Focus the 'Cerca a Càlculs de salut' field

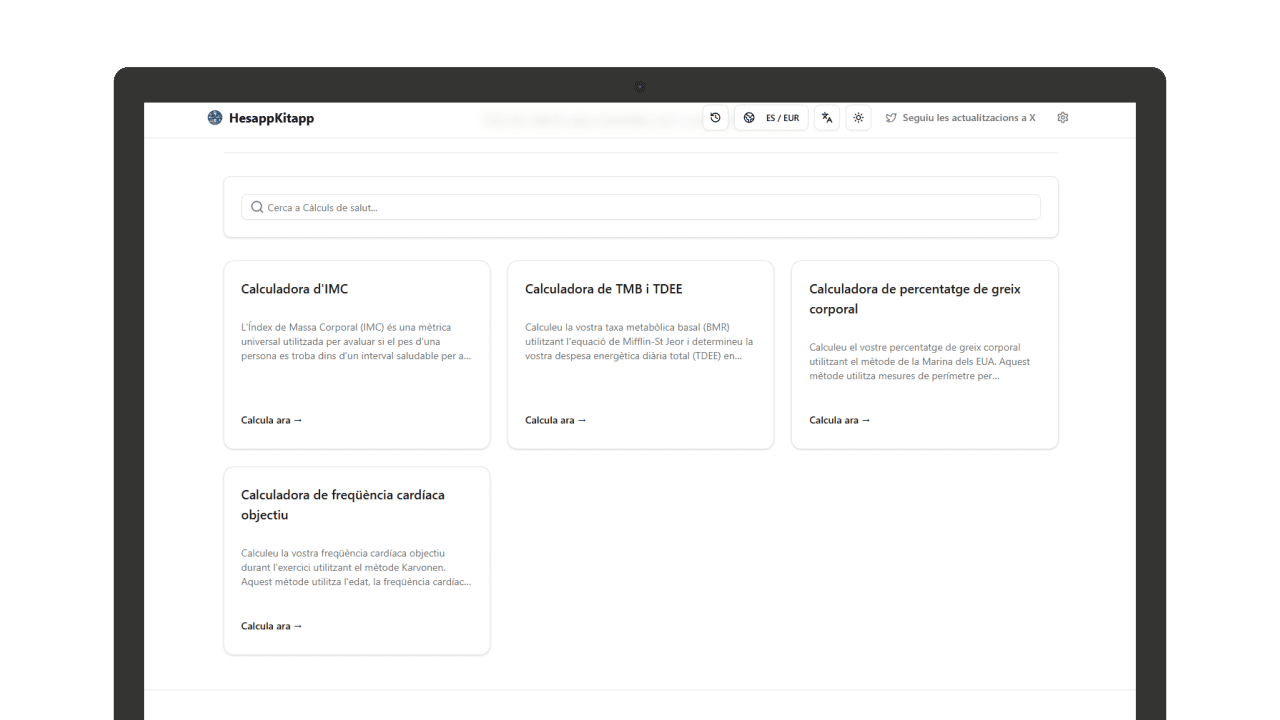(640, 208)
